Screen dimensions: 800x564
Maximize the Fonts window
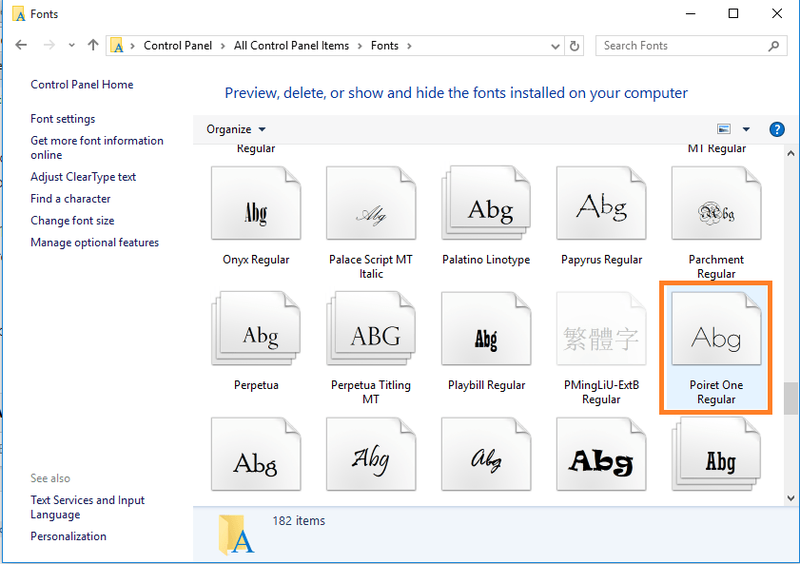pos(733,14)
